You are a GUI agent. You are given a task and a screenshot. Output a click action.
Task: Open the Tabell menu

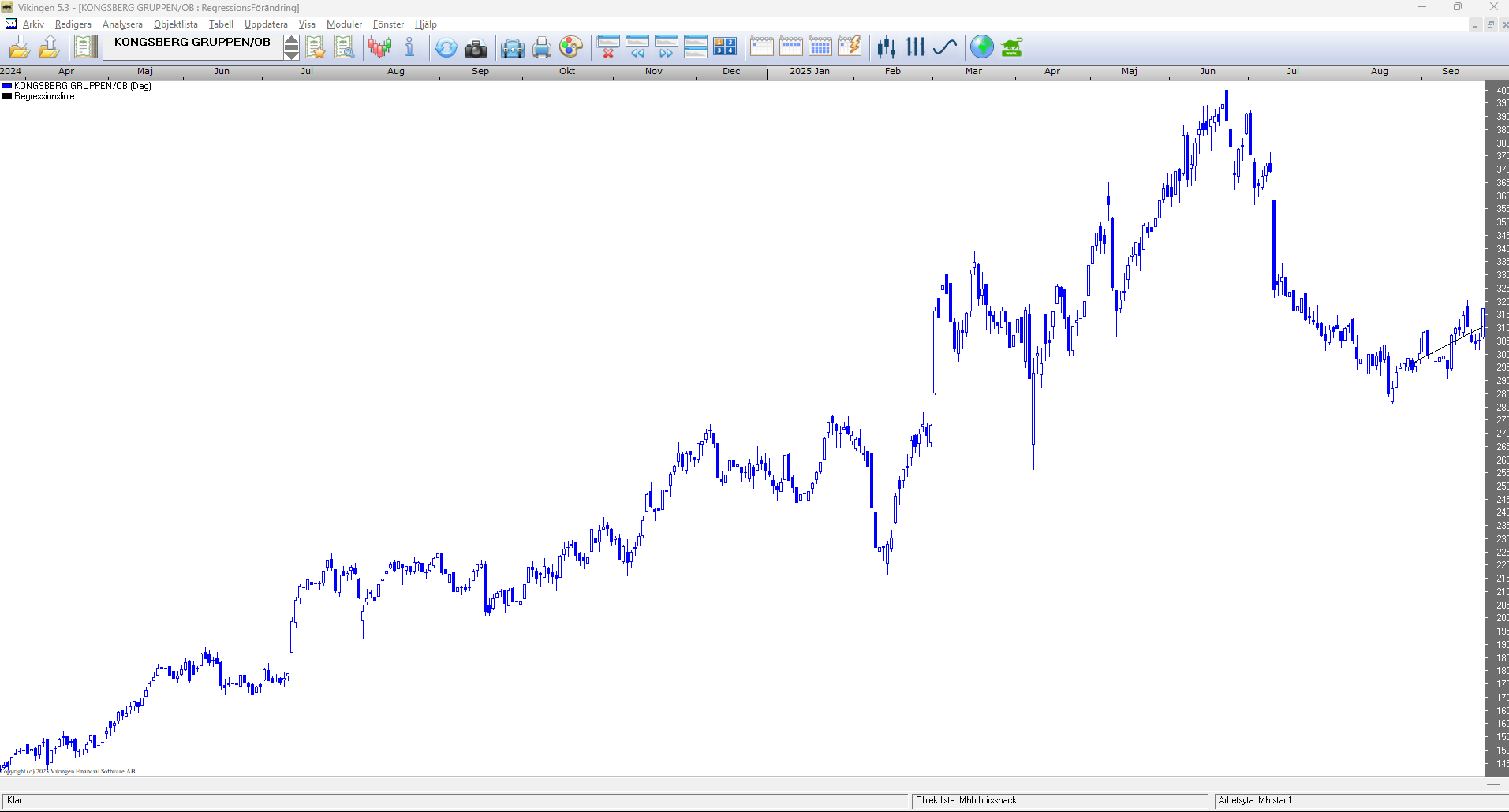(221, 24)
